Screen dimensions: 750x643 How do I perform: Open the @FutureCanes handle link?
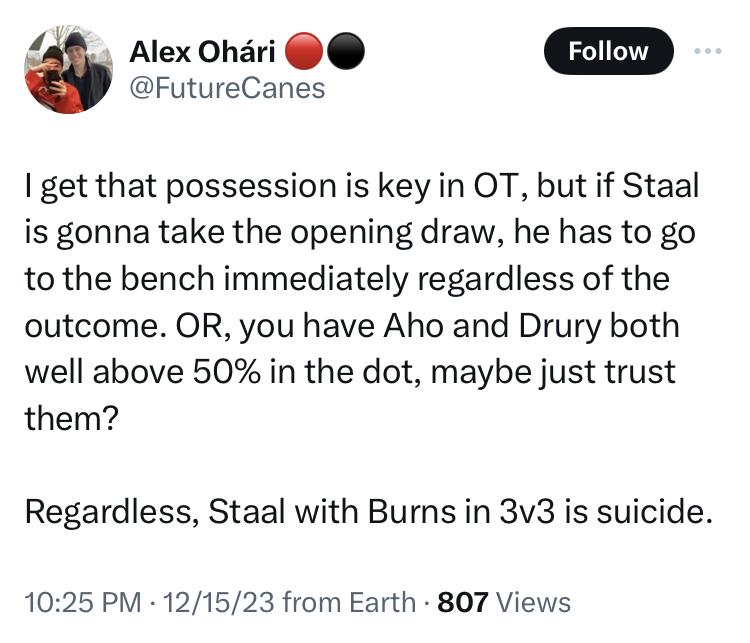228,88
